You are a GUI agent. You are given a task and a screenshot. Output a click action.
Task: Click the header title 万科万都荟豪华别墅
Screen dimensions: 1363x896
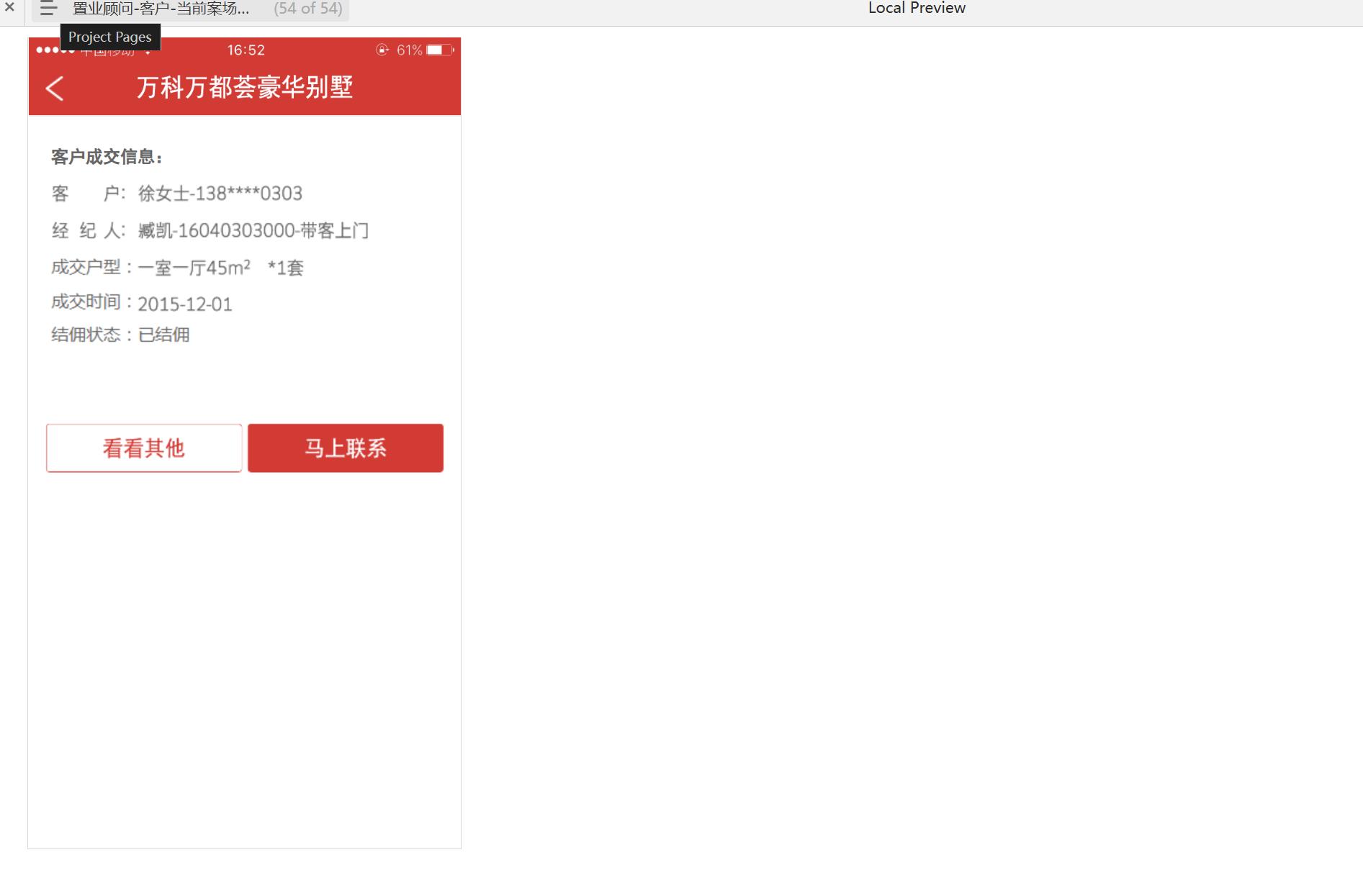245,87
